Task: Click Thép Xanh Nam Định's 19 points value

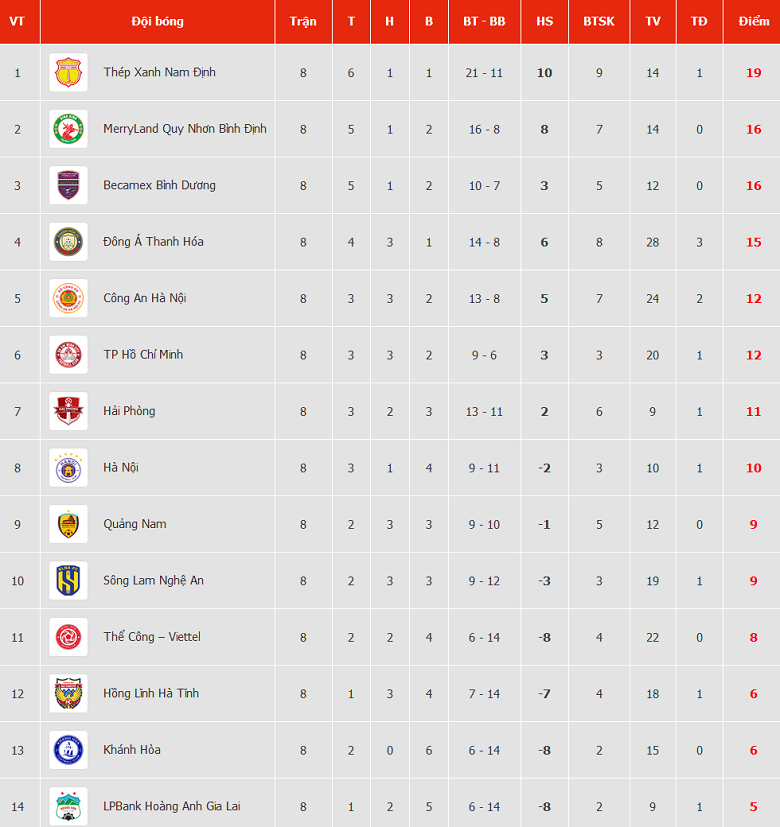Action: tap(754, 73)
